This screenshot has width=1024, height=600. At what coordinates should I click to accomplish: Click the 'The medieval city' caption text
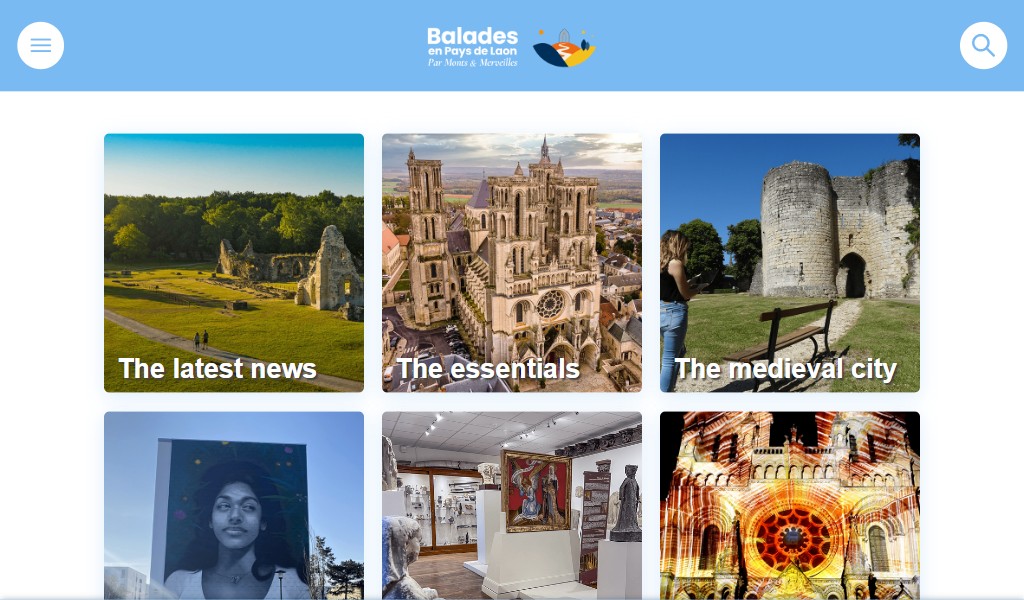pyautogui.click(x=786, y=370)
